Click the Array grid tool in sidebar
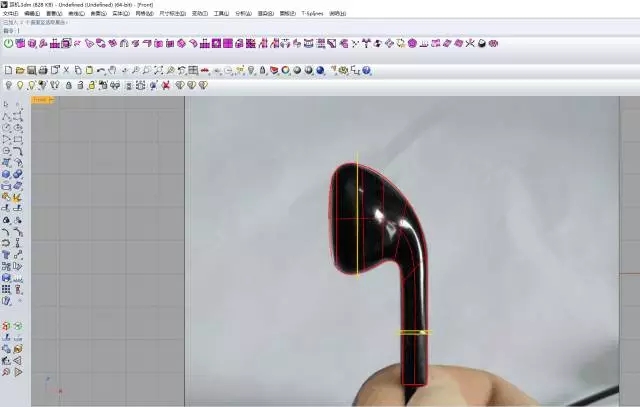 pos(6,289)
